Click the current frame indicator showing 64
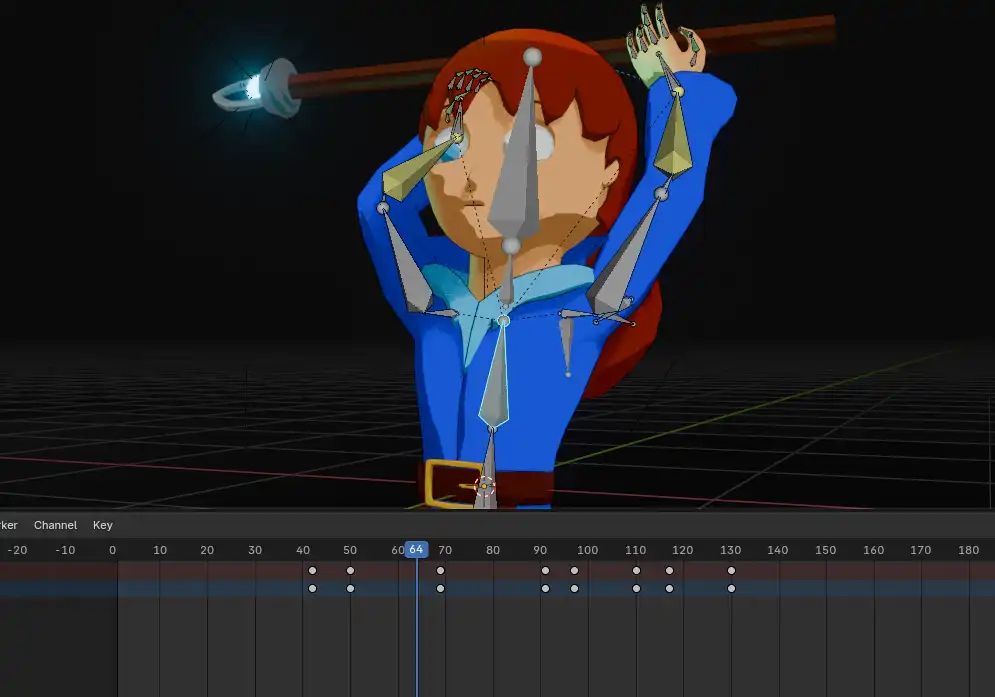995x697 pixels. coord(416,549)
